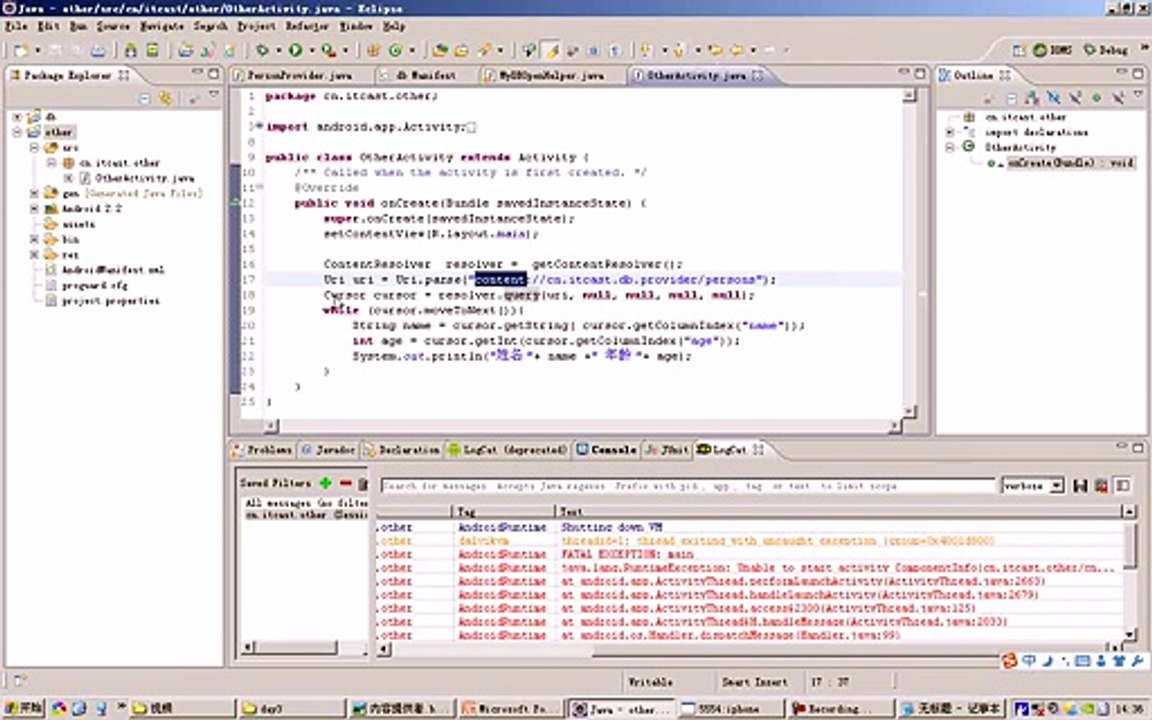This screenshot has height=720, width=1152.
Task: Click Open Perspective icon
Action: [x=1018, y=50]
